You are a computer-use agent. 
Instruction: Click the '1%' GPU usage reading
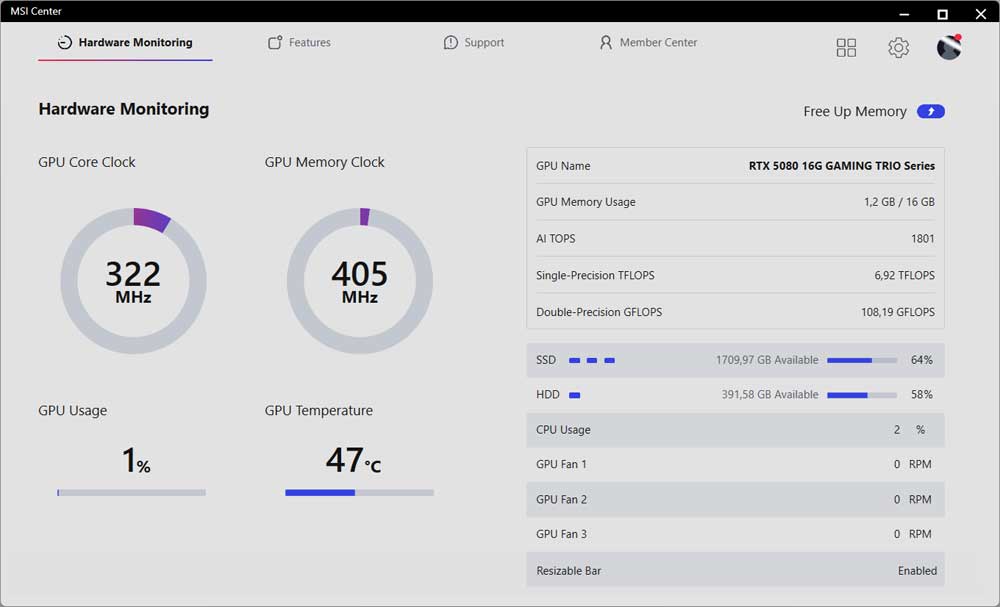[136, 460]
